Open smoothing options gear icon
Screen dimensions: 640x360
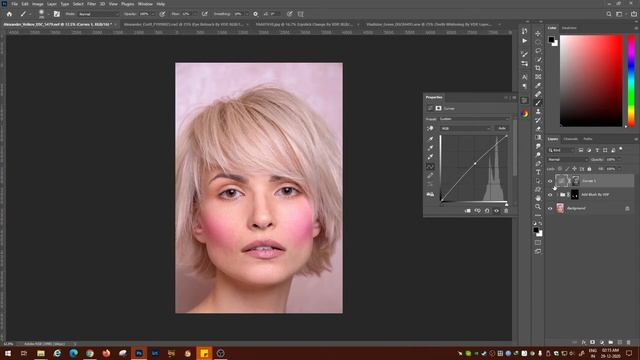[x=256, y=14]
